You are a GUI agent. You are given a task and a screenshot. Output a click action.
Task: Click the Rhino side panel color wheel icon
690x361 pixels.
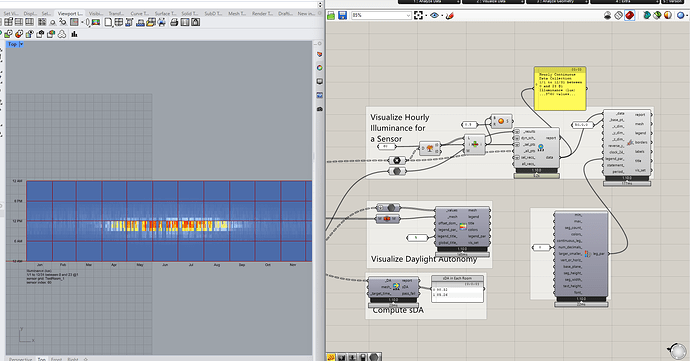[319, 68]
